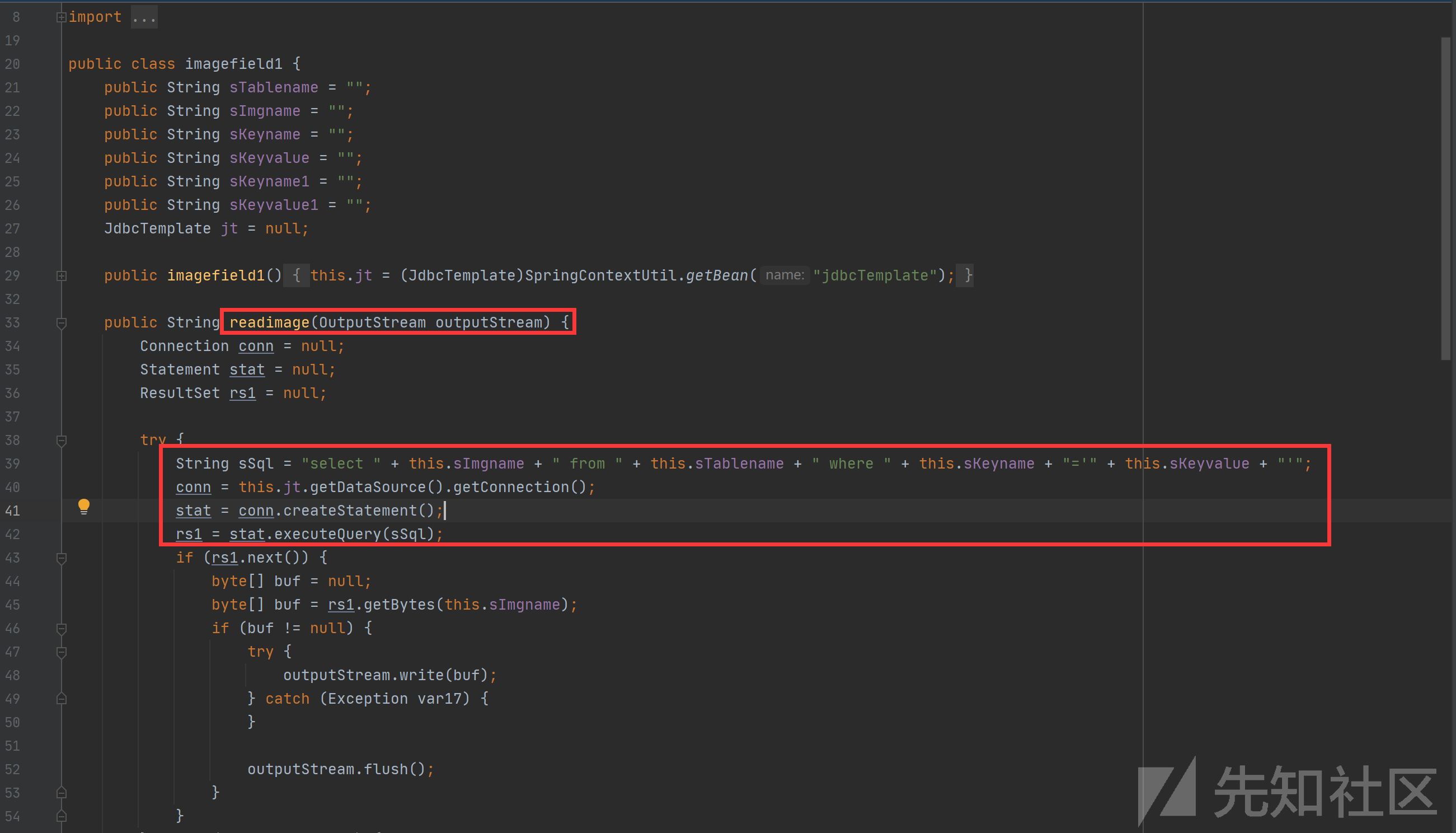Click line number 41 in the gutter
This screenshot has height=833, width=1456.
pos(12,511)
